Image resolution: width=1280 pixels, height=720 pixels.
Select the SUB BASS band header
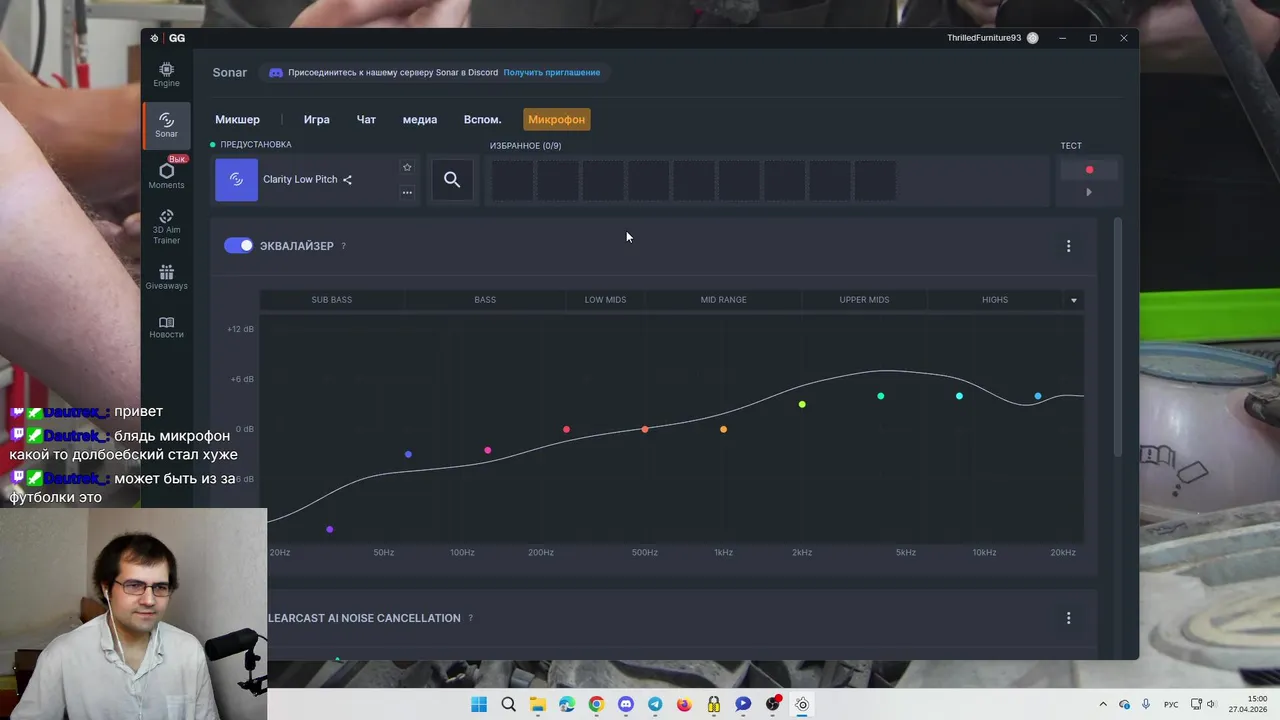point(332,300)
